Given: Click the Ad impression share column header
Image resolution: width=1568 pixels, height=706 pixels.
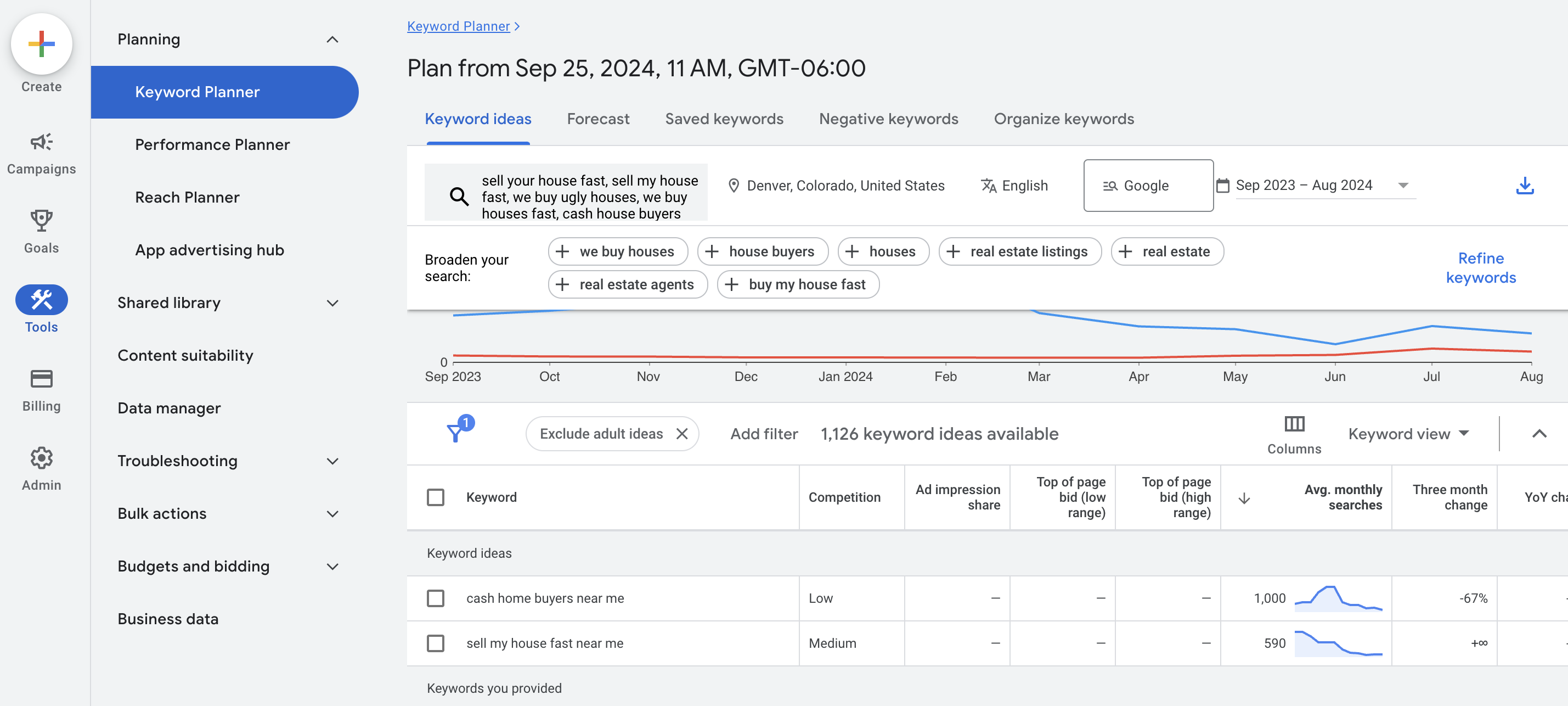Looking at the screenshot, I should pyautogui.click(x=957, y=498).
